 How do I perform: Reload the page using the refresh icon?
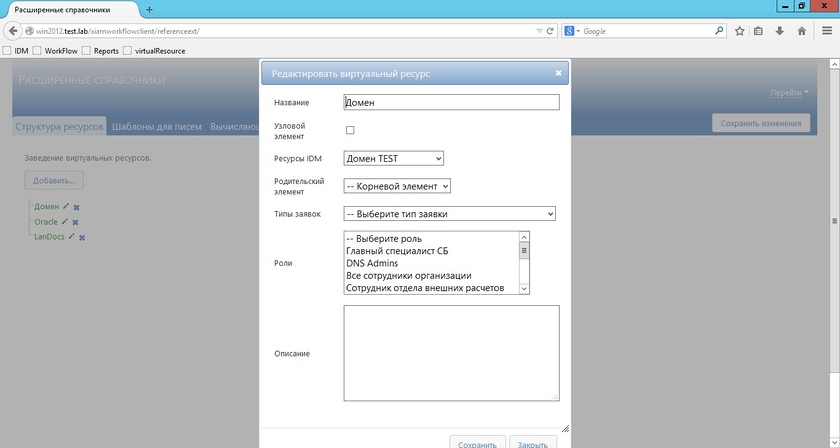pos(550,31)
